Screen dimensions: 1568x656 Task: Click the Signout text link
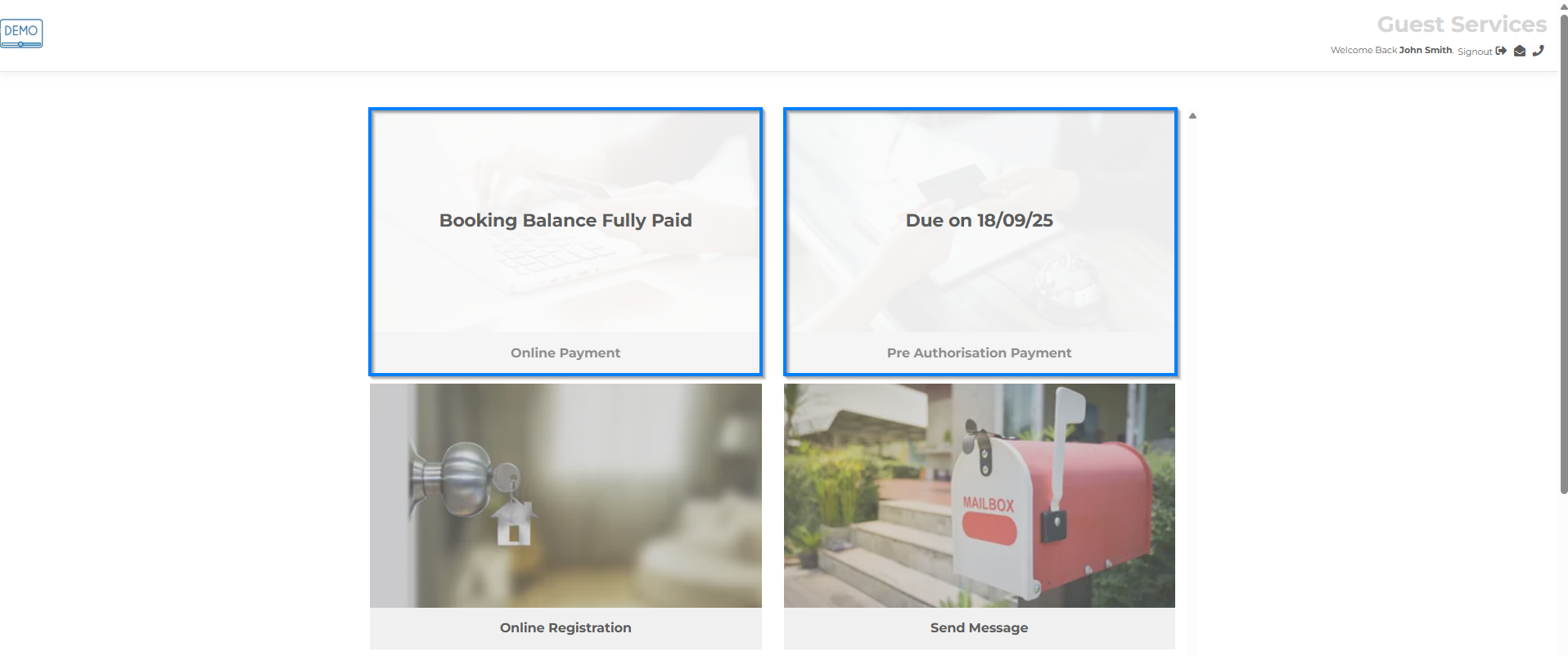point(1475,52)
